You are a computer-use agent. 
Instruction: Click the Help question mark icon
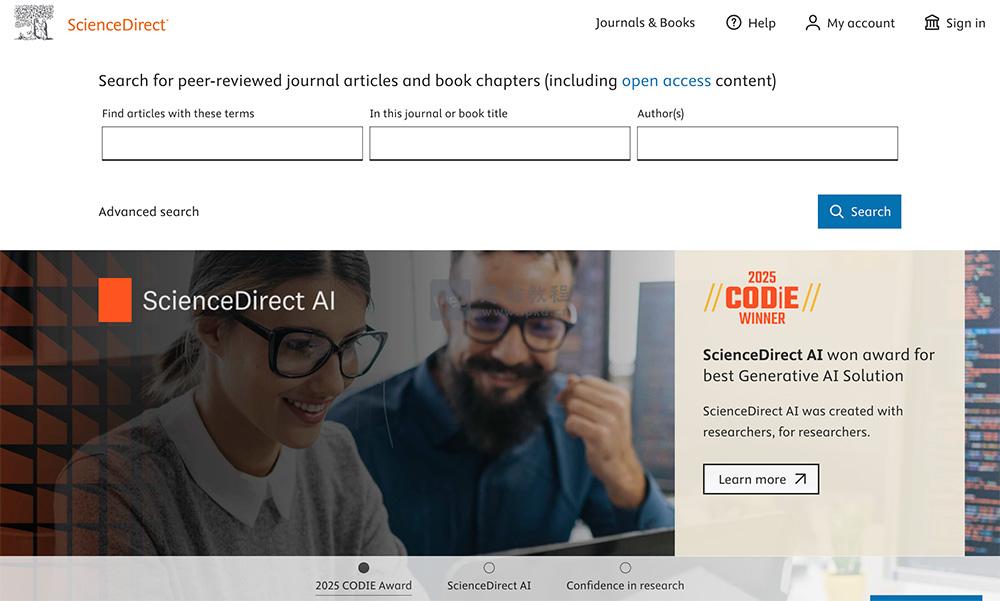point(733,23)
